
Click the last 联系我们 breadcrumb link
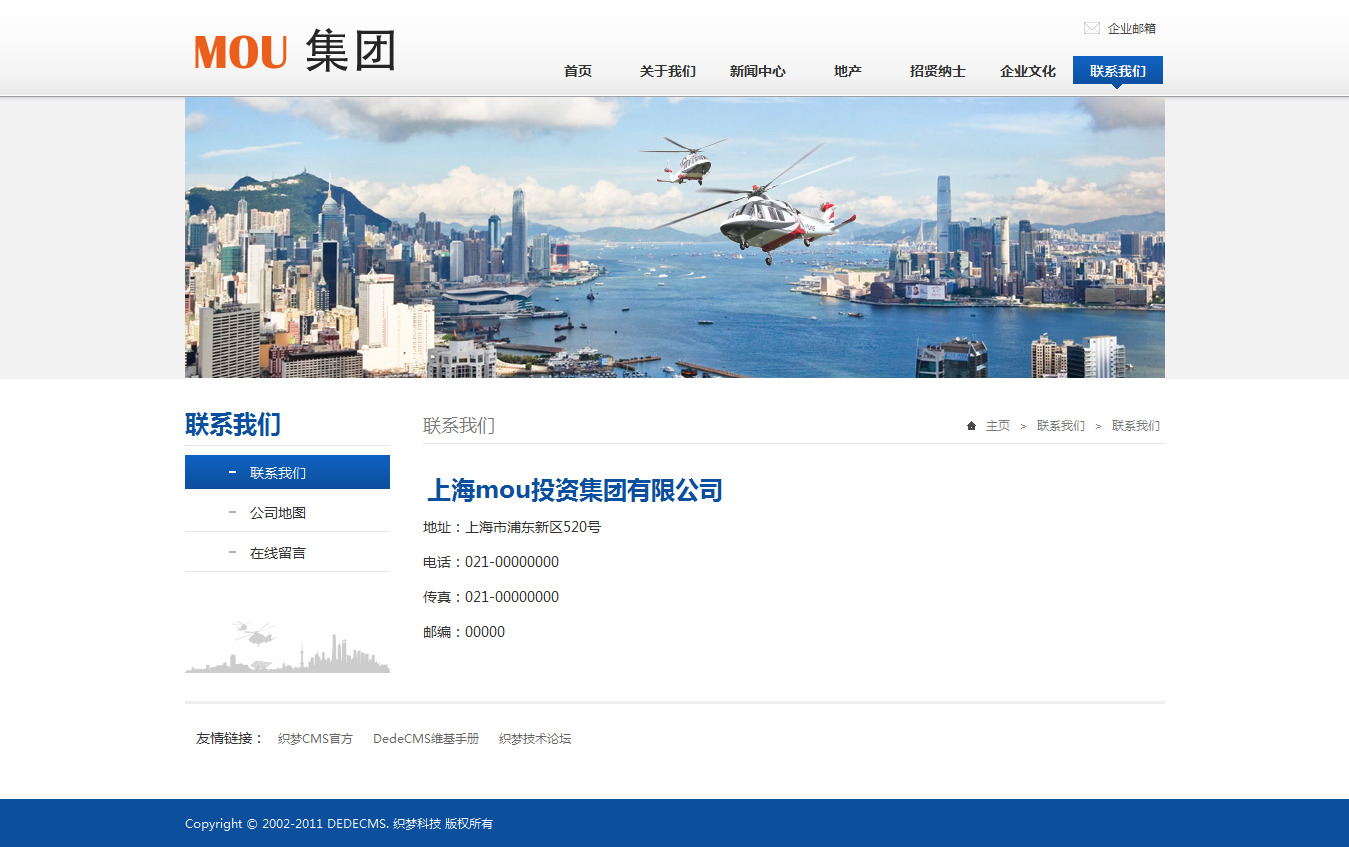[1136, 426]
